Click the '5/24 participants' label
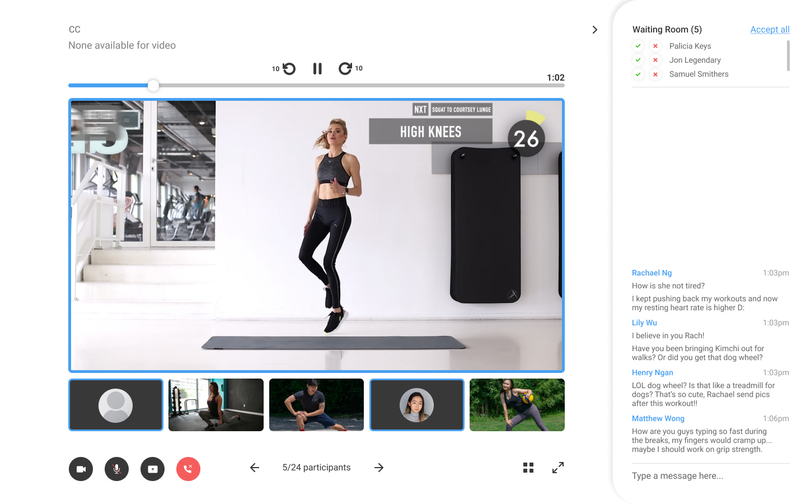This screenshot has width=806, height=504. pos(316,467)
